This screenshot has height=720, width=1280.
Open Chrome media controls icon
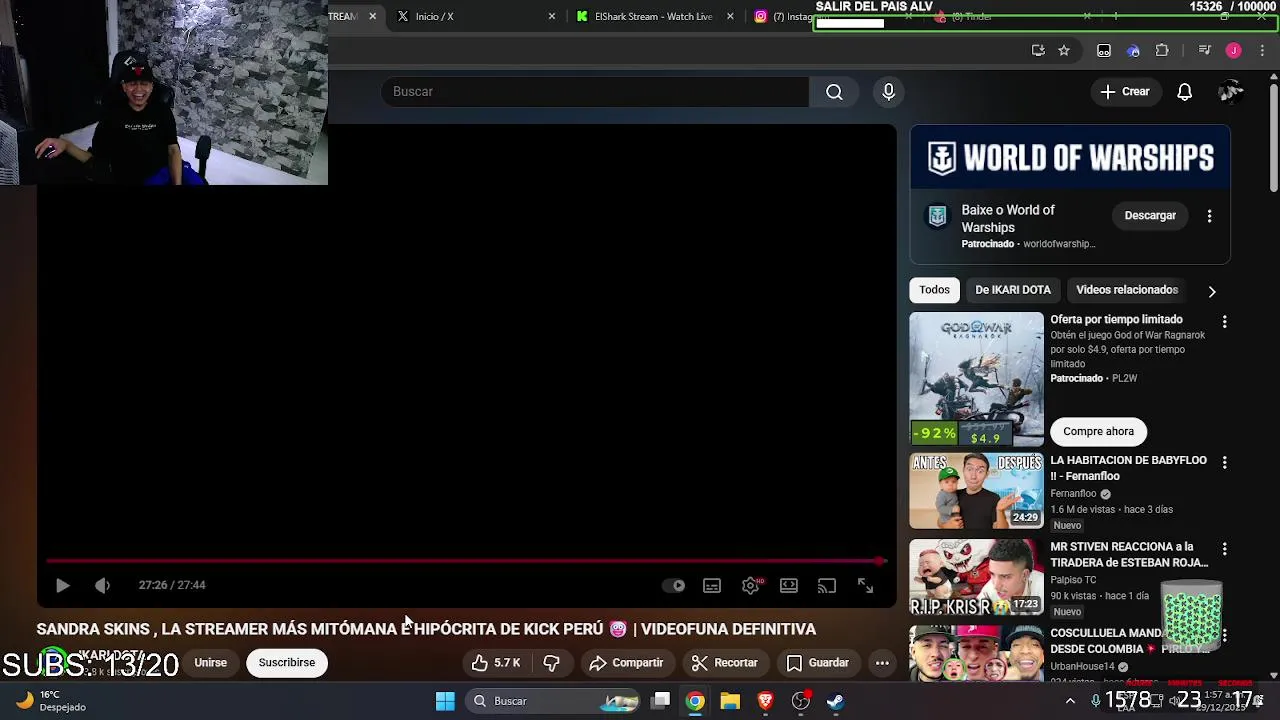1205,51
